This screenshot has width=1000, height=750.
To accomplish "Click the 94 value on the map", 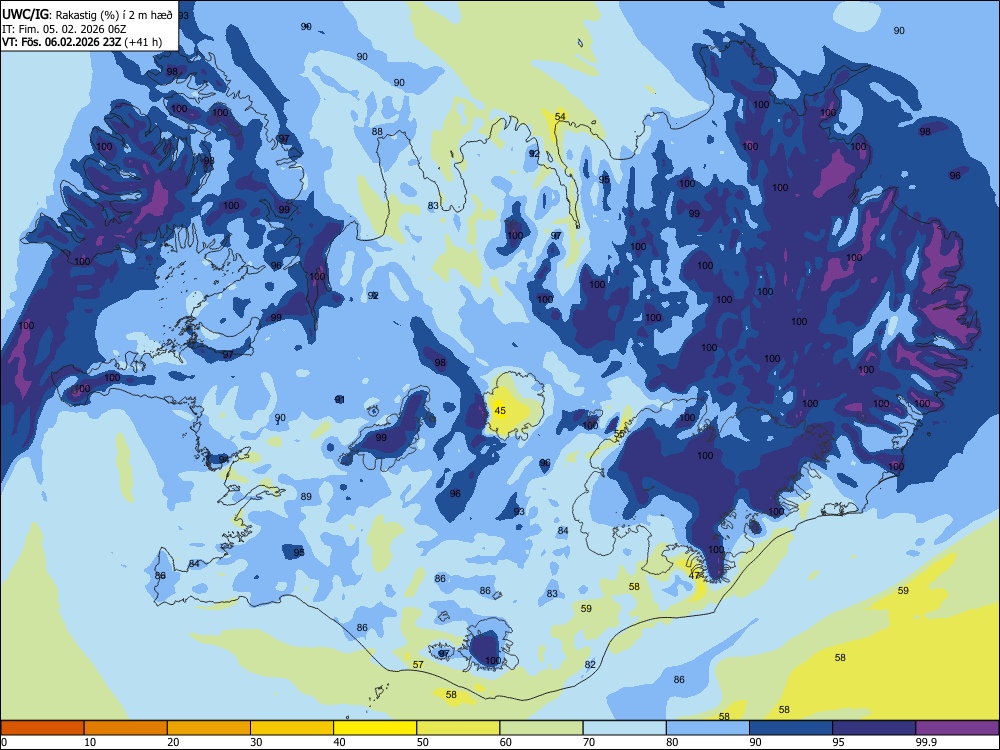I will tap(224, 459).
